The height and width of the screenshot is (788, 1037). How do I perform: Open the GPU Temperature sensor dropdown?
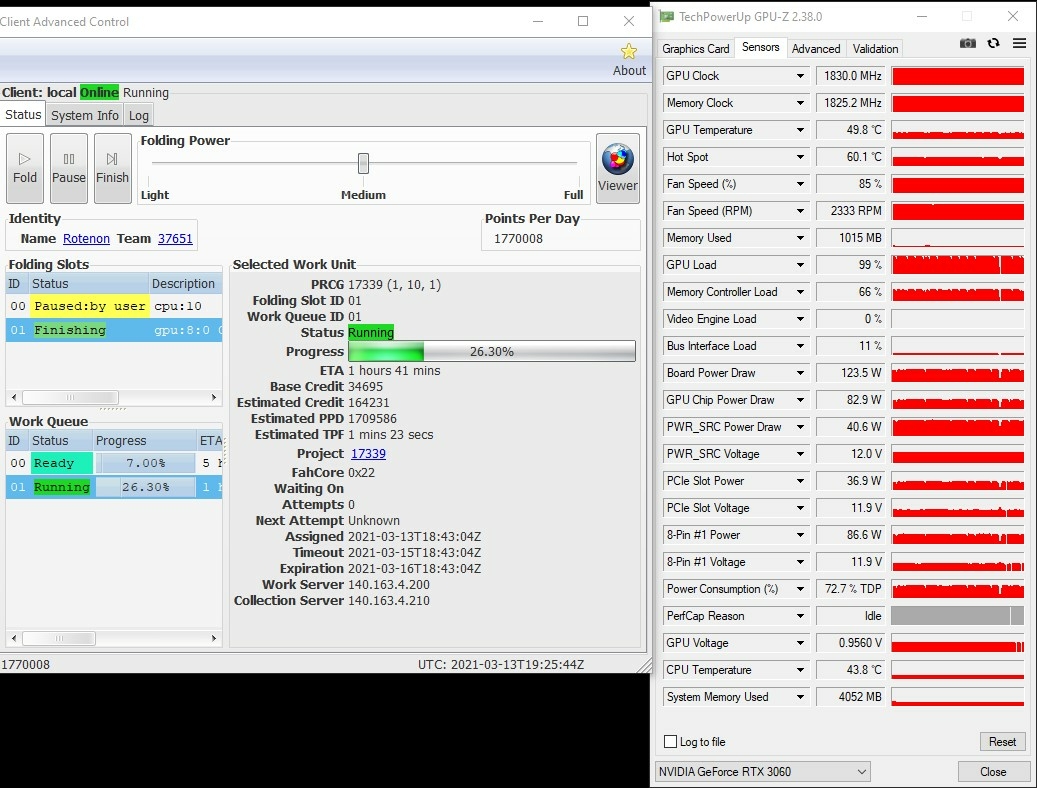click(800, 130)
